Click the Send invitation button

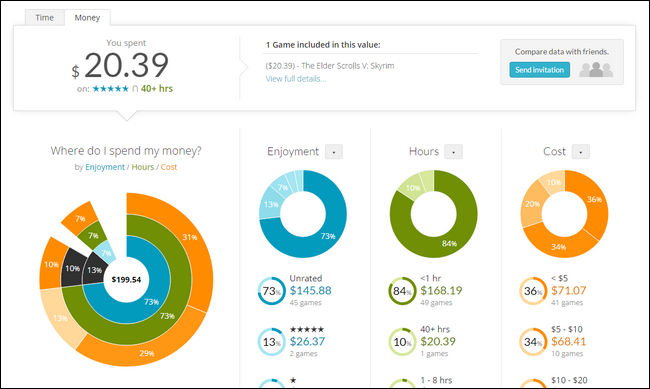click(539, 70)
